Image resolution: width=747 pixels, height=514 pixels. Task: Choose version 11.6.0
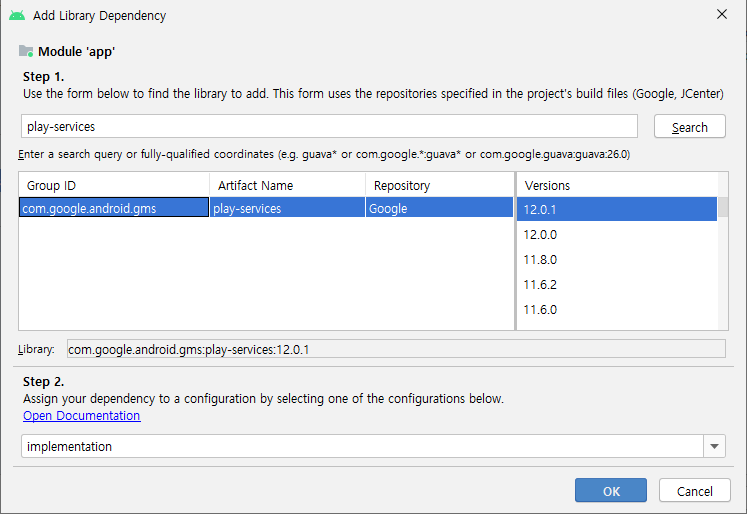click(617, 310)
